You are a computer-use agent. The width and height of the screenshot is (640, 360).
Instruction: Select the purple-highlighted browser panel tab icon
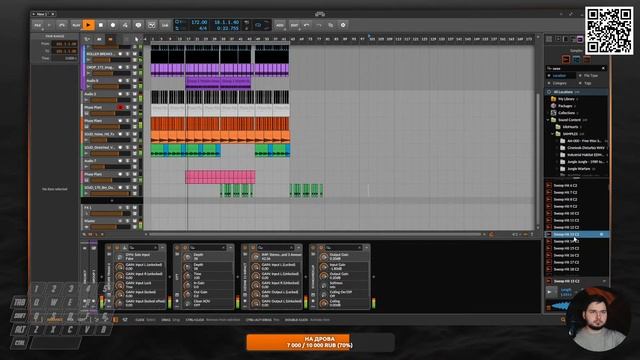(580, 39)
